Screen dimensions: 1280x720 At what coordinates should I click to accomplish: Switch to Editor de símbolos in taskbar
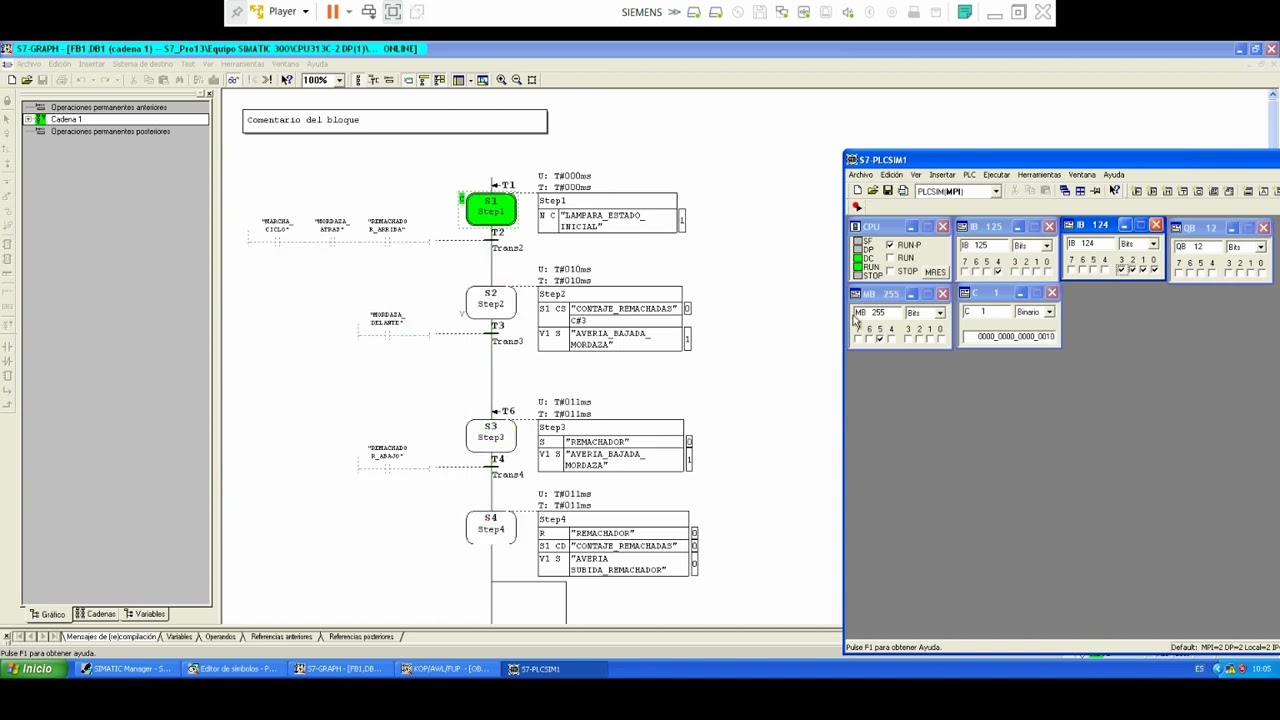[x=233, y=669]
